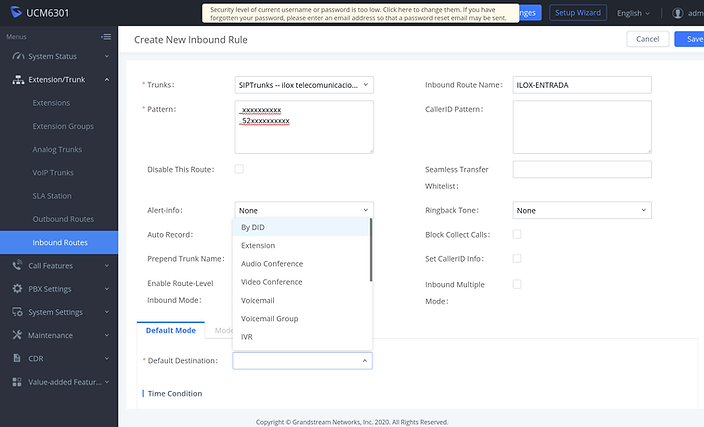
Task: Click the PBX Settings gear icon
Action: (17, 289)
